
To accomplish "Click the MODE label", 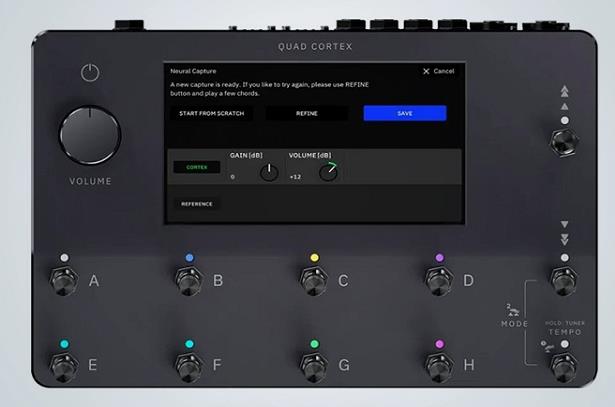I will pos(515,324).
